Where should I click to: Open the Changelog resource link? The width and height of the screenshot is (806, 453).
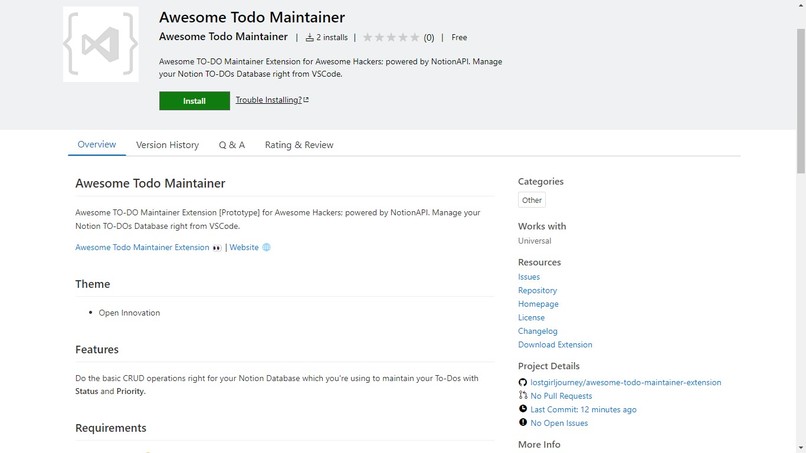pyautogui.click(x=538, y=331)
